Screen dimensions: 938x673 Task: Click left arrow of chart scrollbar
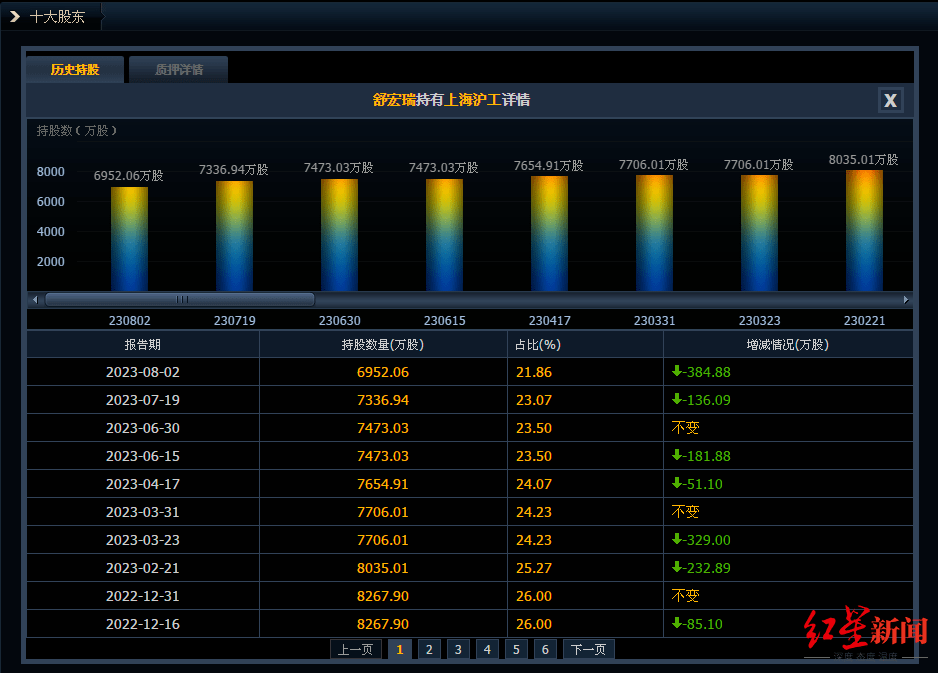click(35, 299)
